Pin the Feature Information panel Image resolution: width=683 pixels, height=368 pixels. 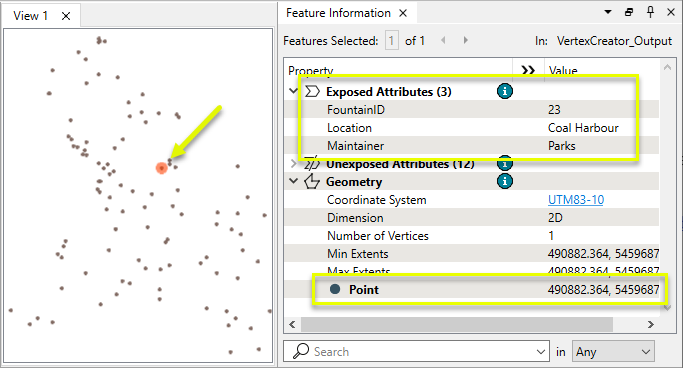click(x=650, y=13)
